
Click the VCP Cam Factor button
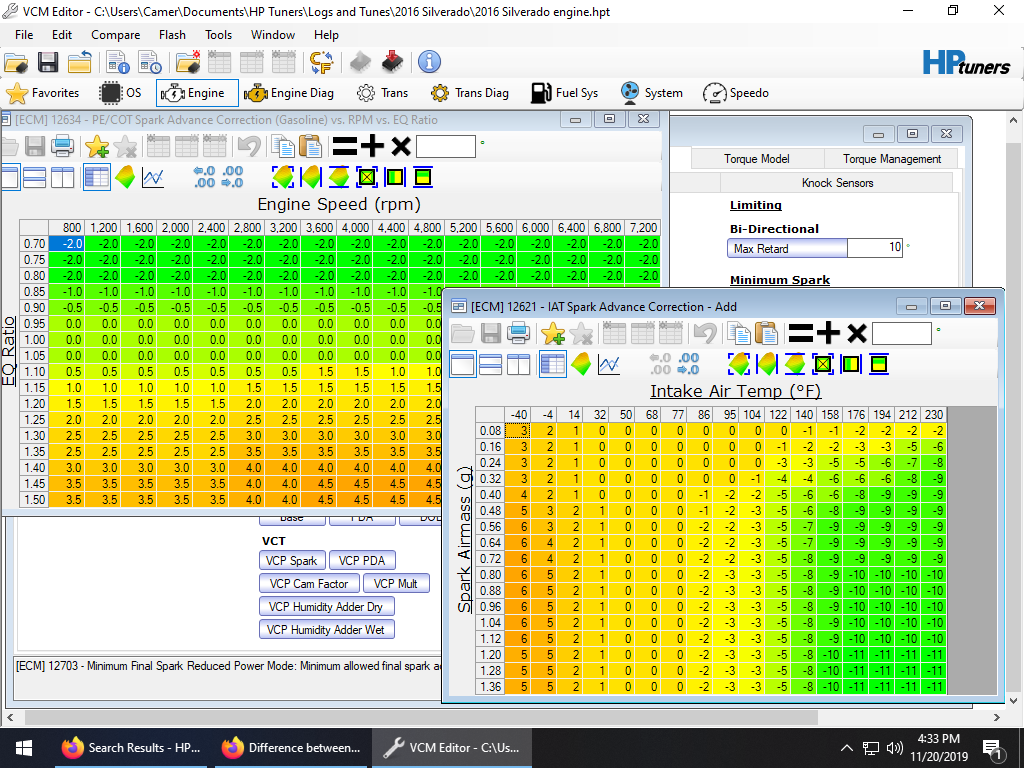(308, 584)
